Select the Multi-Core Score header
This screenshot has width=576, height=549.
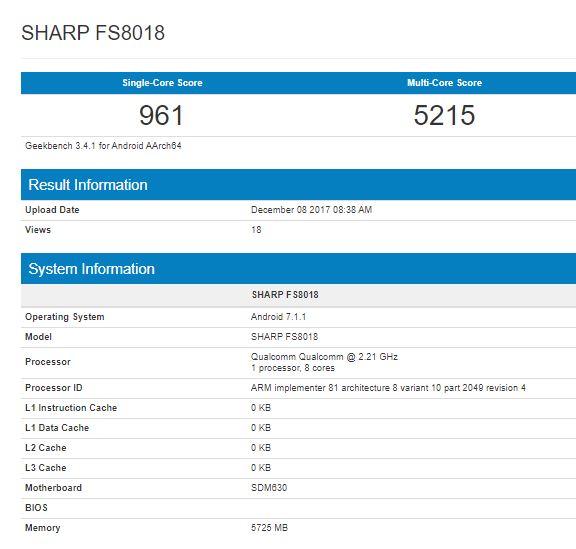click(x=444, y=83)
